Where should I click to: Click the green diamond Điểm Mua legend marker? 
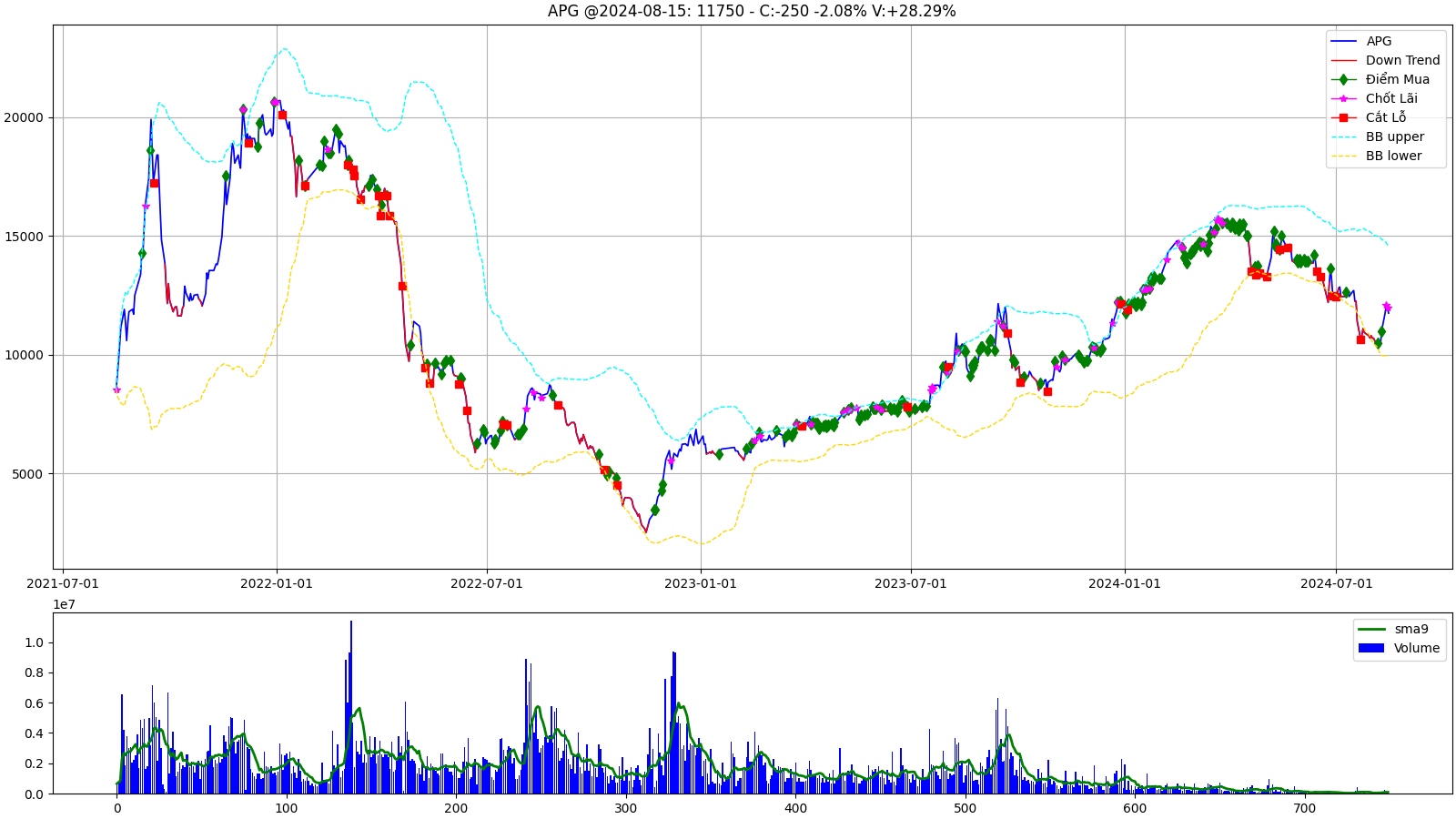1343,79
